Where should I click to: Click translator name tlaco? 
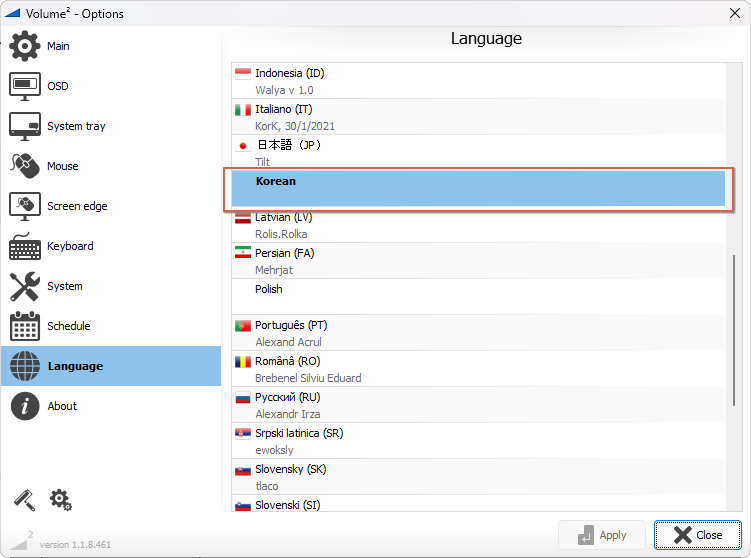(x=267, y=486)
